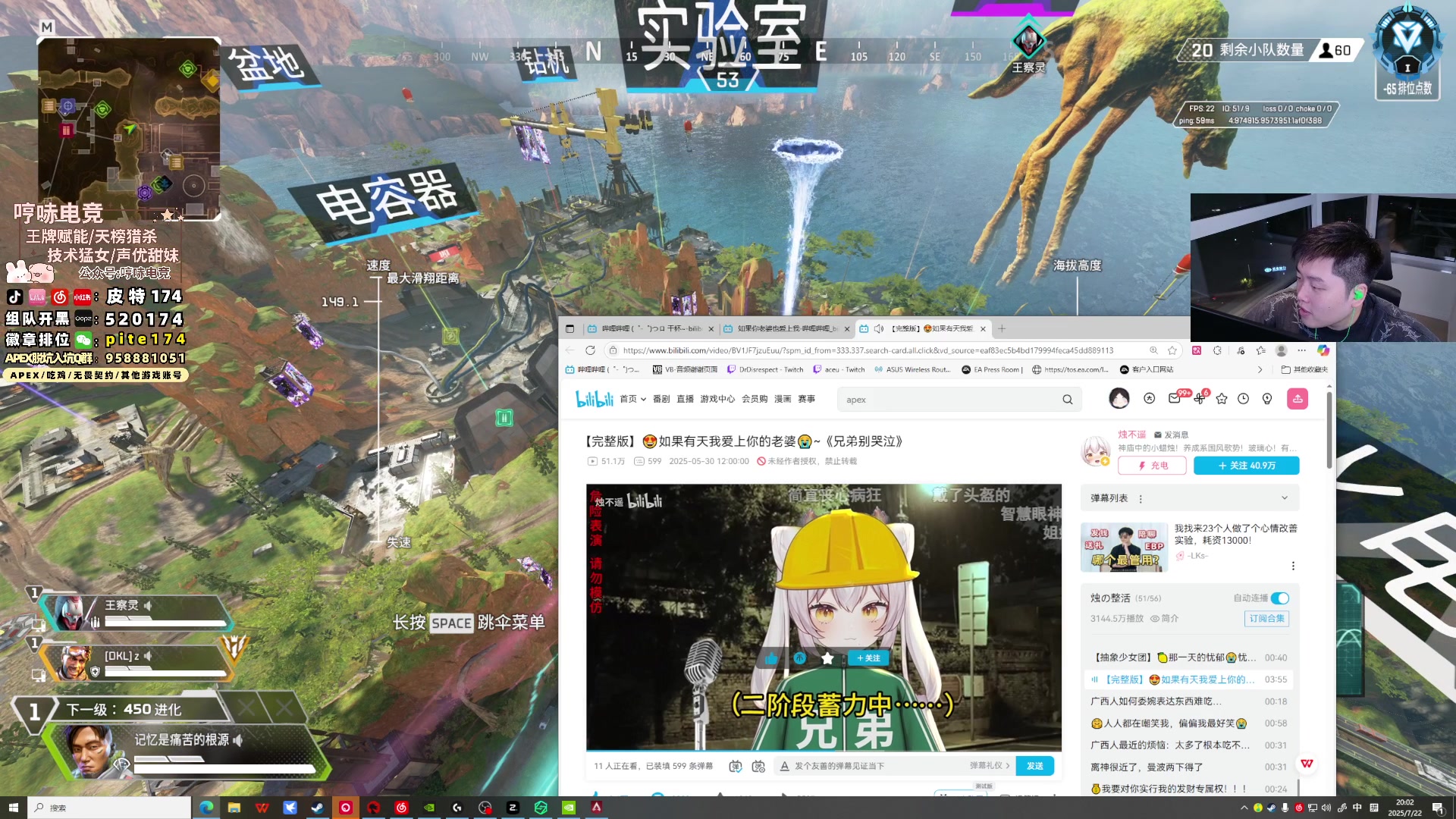1456x819 pixels.
Task: Click 发送 to send danmaku
Action: (x=1035, y=766)
